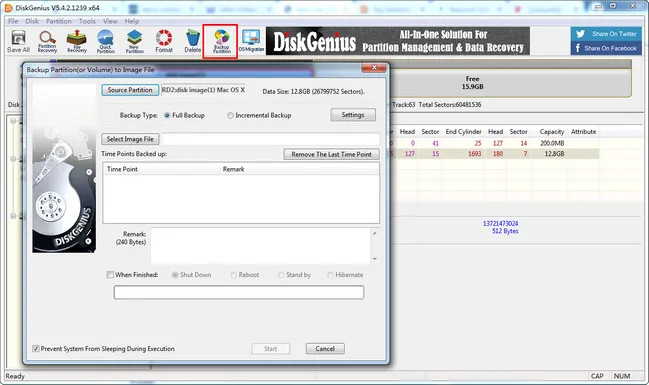Click the Save All toolbar icon
Screen dimensions: 649x385
coord(18,41)
